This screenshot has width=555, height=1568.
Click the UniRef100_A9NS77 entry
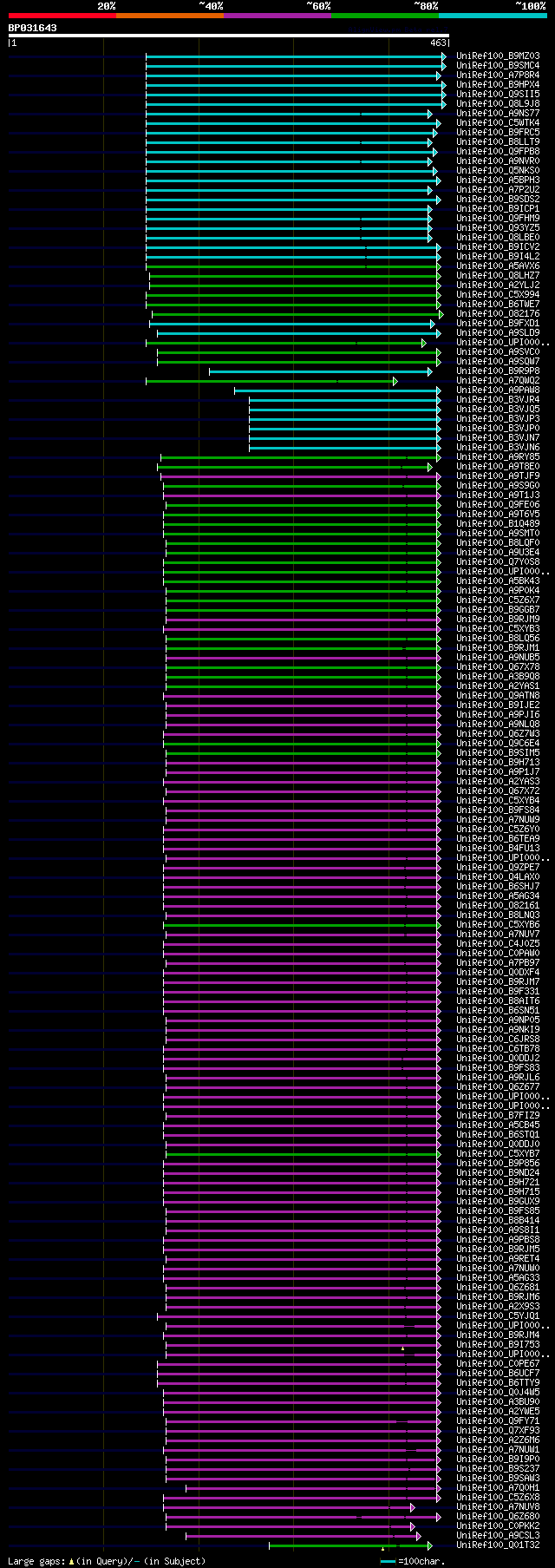498,113
